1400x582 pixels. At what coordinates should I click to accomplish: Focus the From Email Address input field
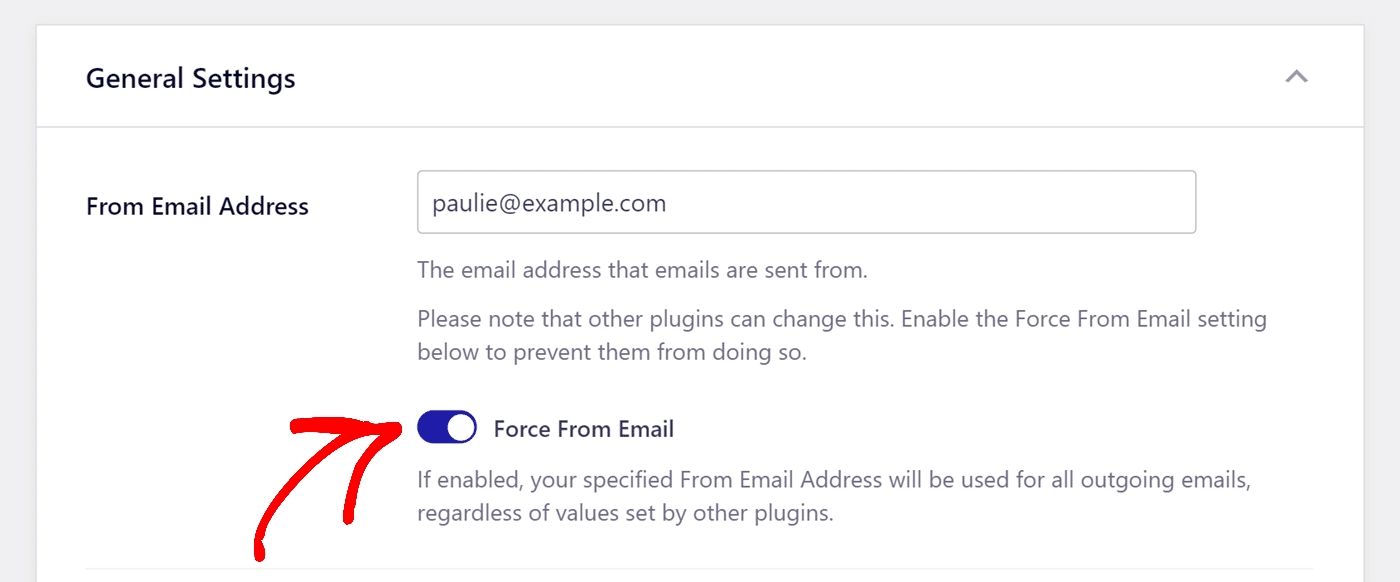coord(805,203)
